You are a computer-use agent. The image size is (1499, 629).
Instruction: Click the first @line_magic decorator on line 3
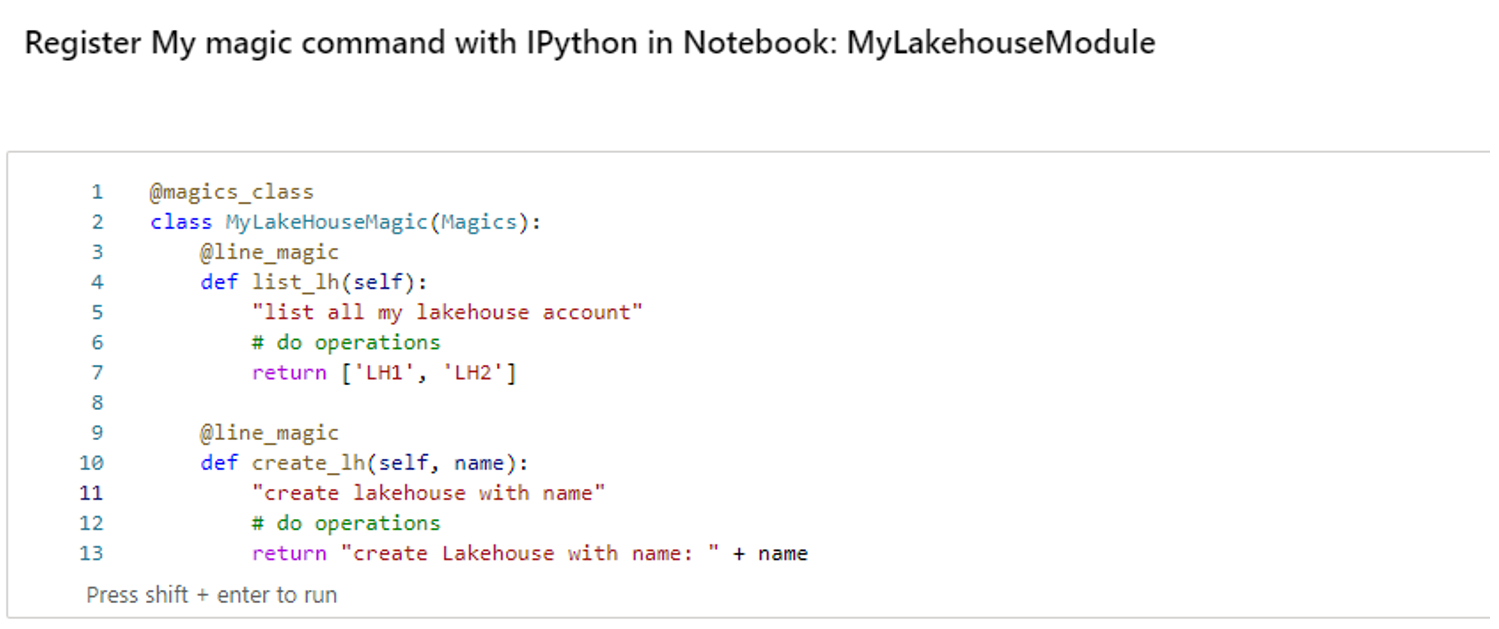coord(269,252)
